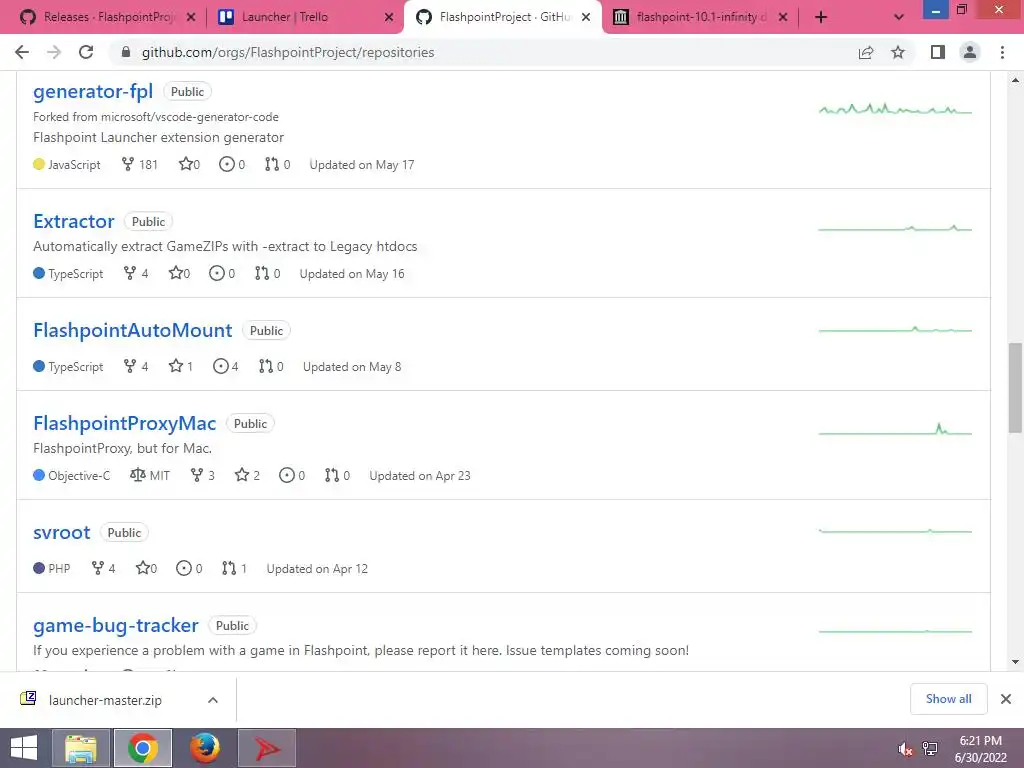The height and width of the screenshot is (768, 1024).
Task: Open a new browser tab
Action: pos(821,17)
